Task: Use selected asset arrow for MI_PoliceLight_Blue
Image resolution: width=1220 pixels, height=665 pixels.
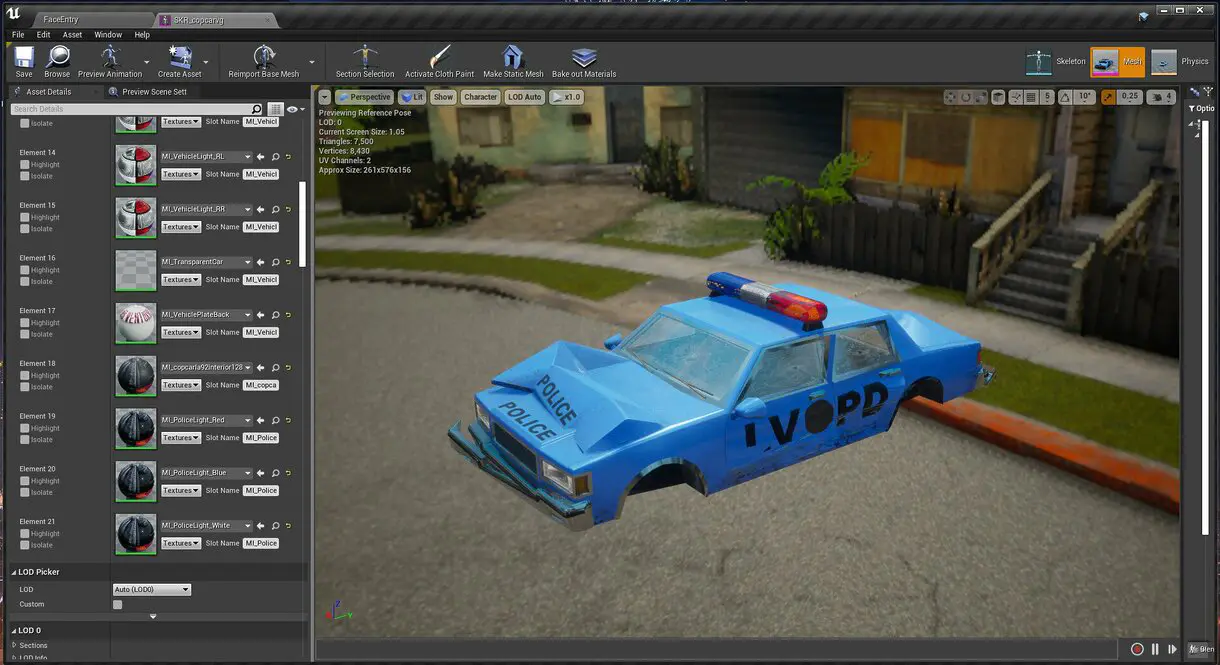Action: click(x=261, y=473)
